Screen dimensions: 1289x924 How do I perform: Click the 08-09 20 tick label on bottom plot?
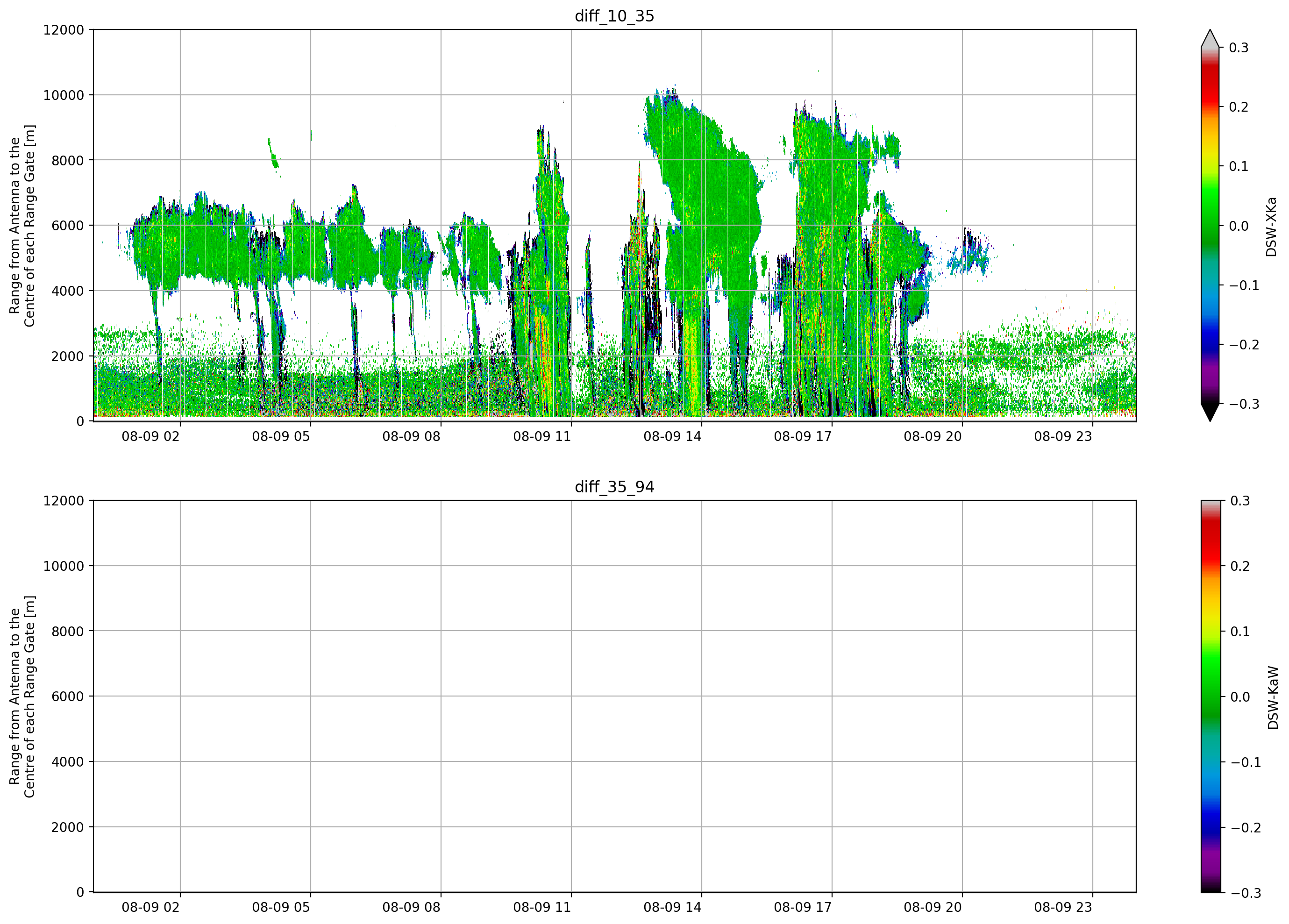[x=933, y=908]
